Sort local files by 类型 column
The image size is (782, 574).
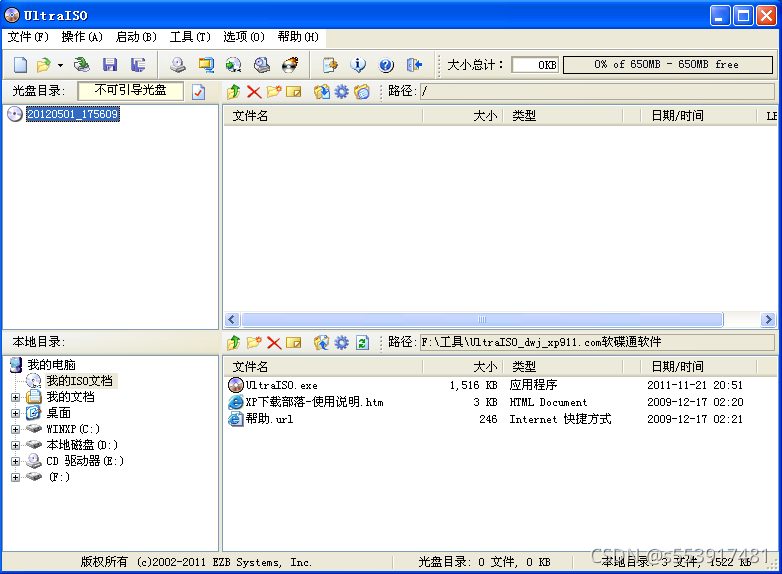tap(563, 367)
